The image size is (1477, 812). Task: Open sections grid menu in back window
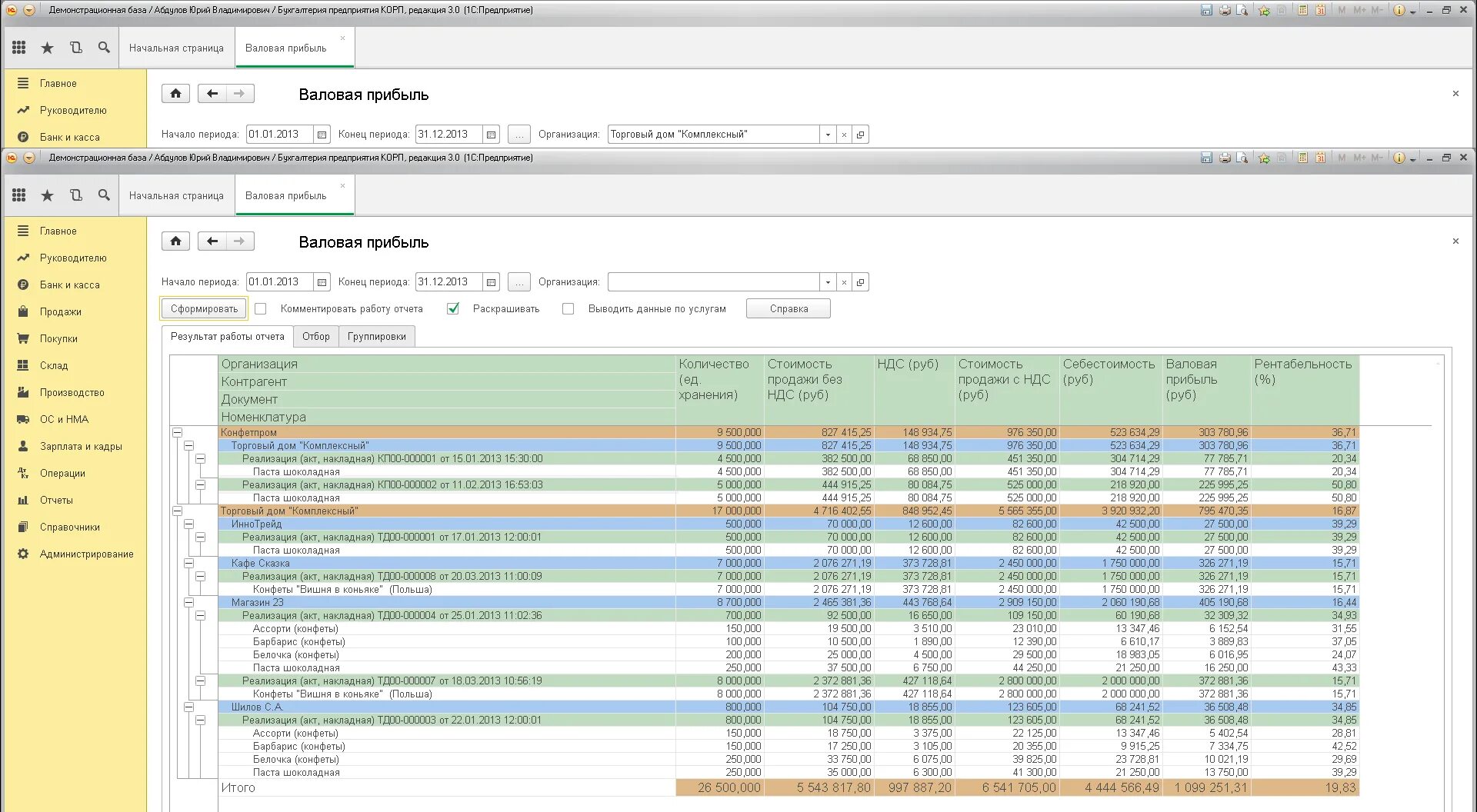(x=19, y=48)
